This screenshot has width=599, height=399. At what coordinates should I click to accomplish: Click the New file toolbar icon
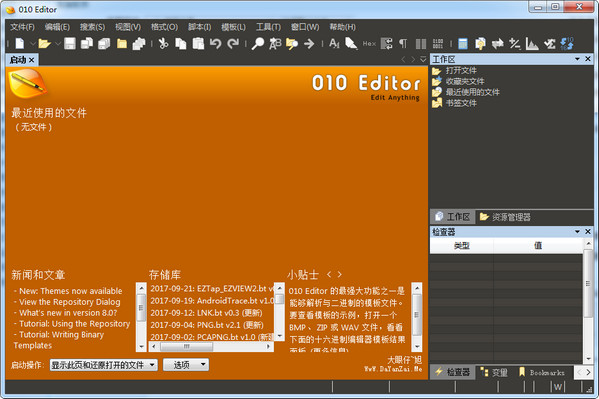click(20, 44)
